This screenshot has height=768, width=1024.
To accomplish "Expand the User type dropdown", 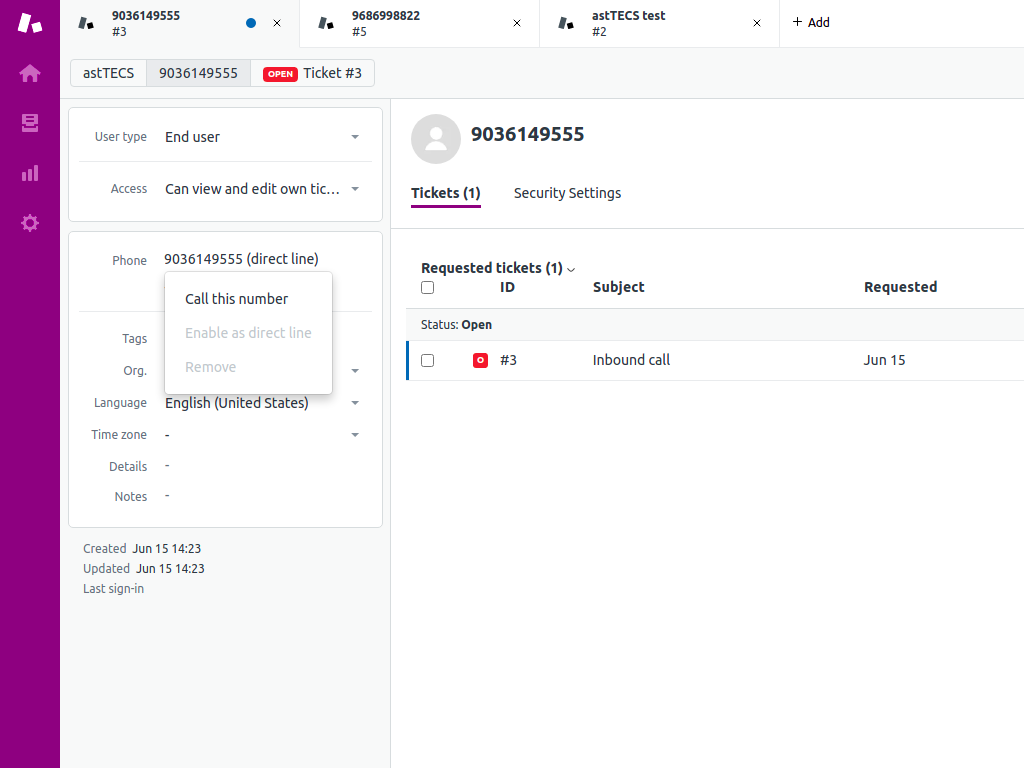I will coord(355,137).
